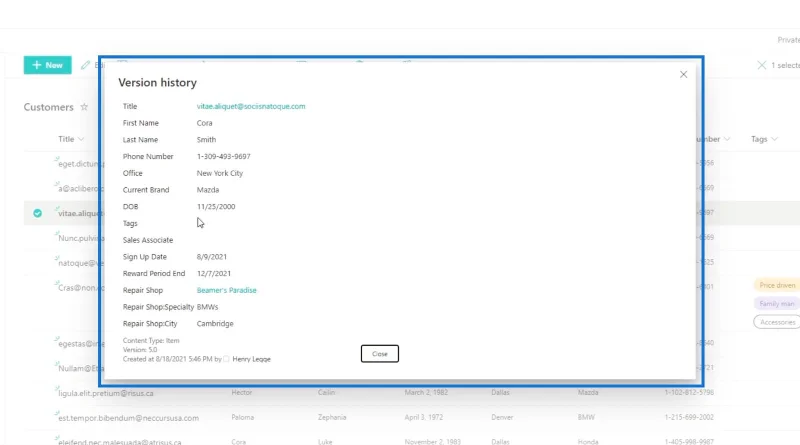Click the First Name value Cora
Image resolution: width=800 pixels, height=445 pixels.
pos(205,123)
